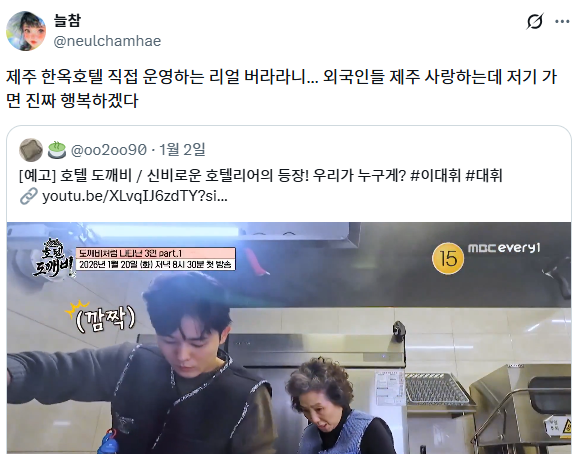
Task: Open the @neulchamhae handle
Action: pyautogui.click(x=107, y=41)
